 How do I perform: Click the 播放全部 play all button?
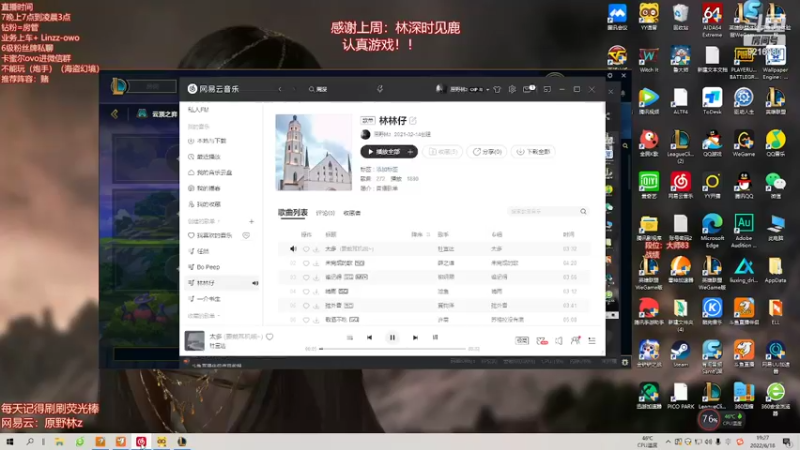pos(384,152)
